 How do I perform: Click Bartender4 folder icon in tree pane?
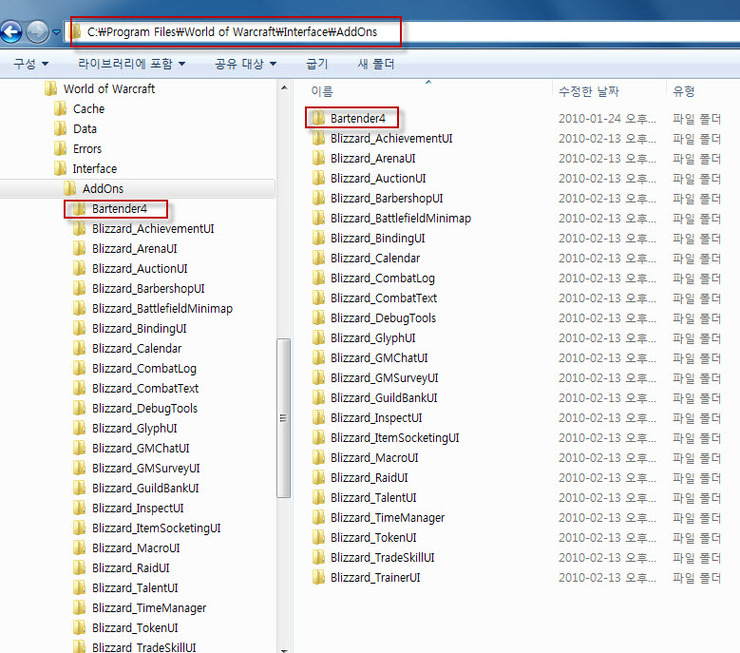click(79, 209)
